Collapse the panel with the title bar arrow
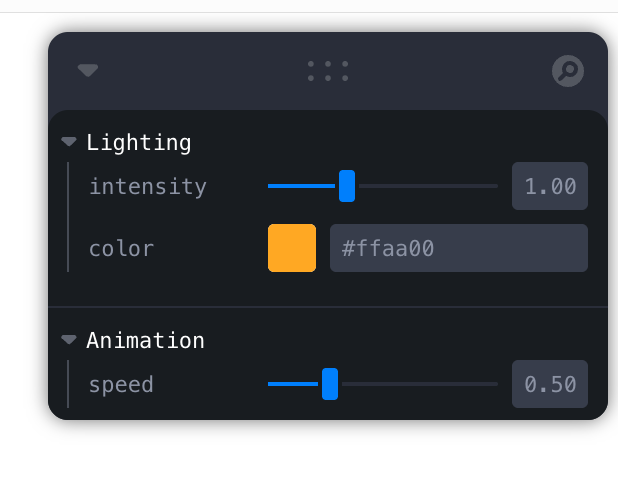 [88, 71]
